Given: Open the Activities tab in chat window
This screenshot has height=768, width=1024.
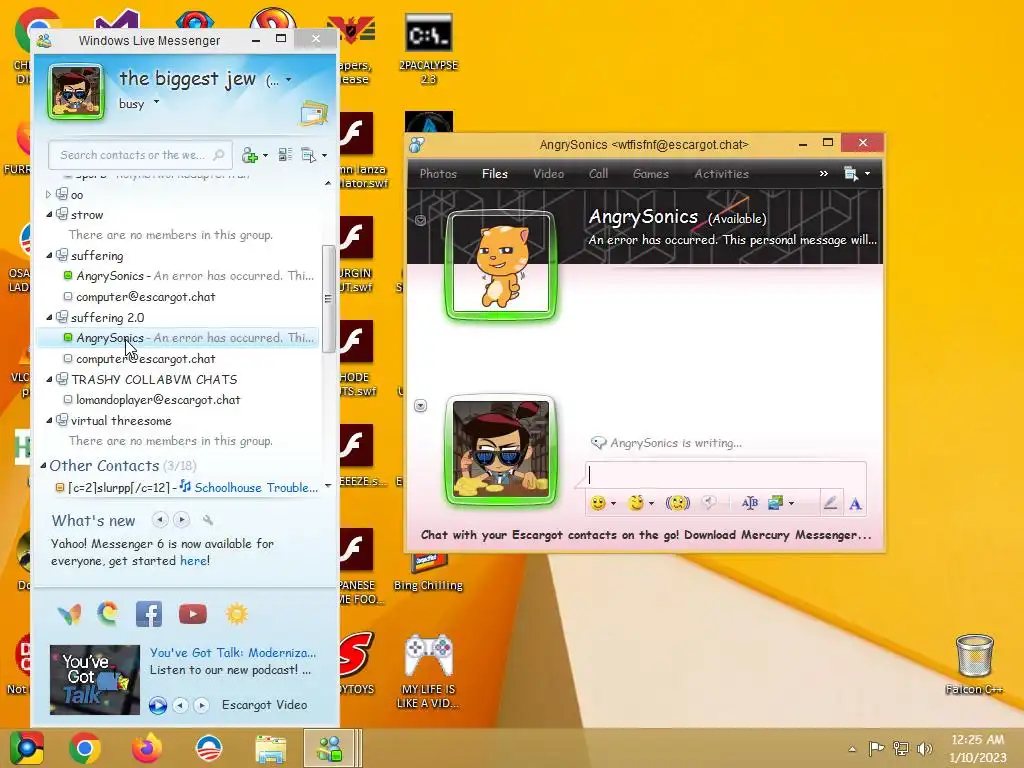Looking at the screenshot, I should pos(721,174).
